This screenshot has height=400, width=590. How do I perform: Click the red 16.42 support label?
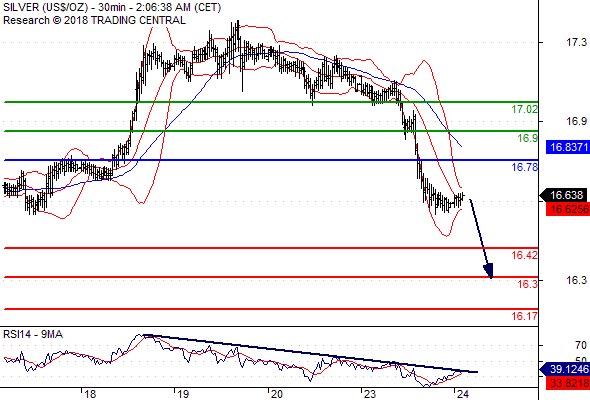[x=525, y=255]
